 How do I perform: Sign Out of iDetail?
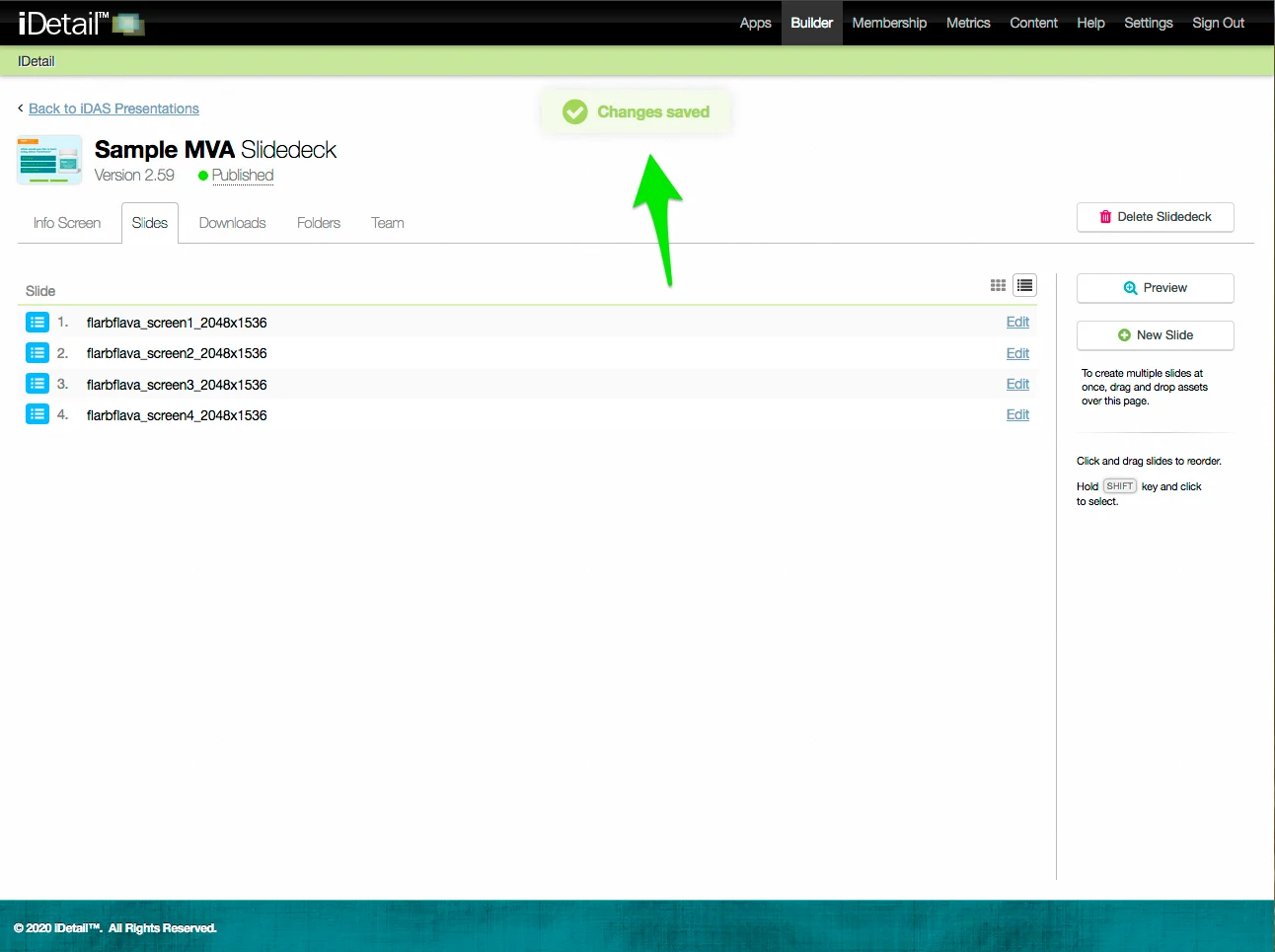[x=1219, y=23]
